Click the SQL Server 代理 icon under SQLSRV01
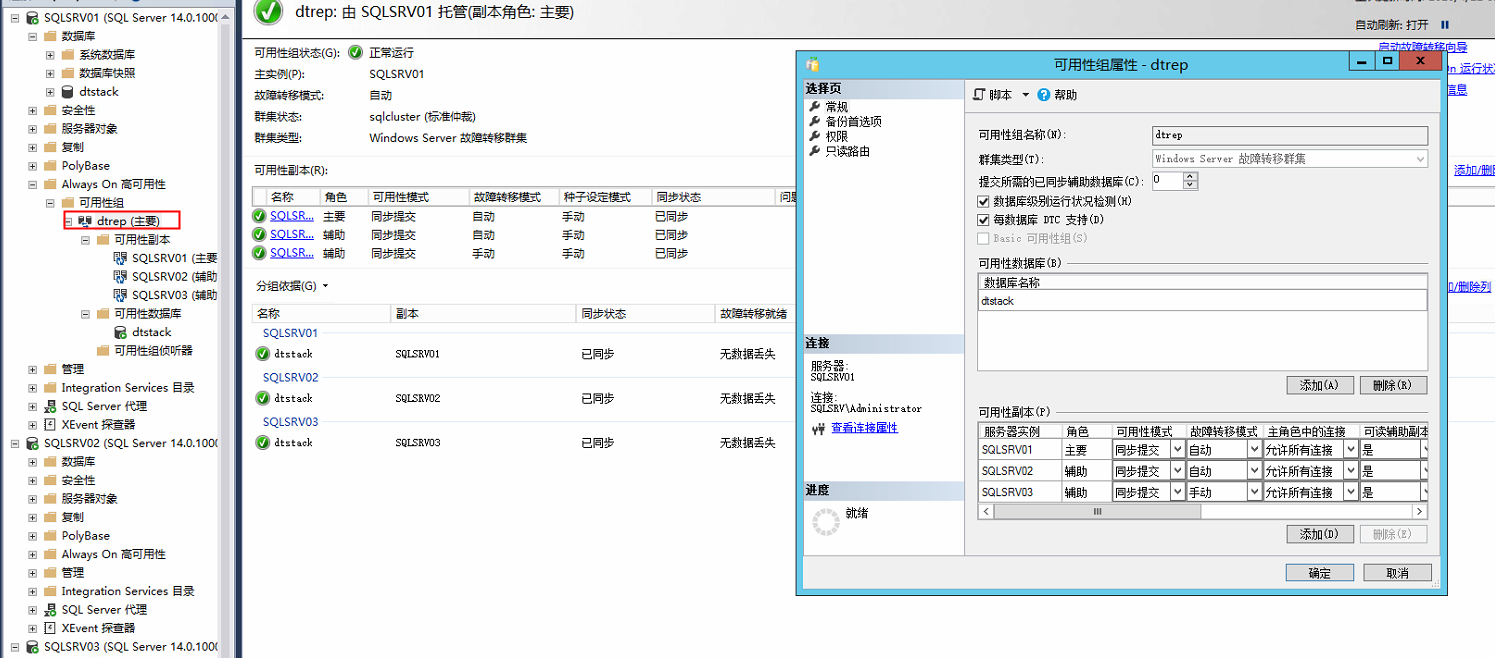This screenshot has height=658, width=1495. (50, 406)
